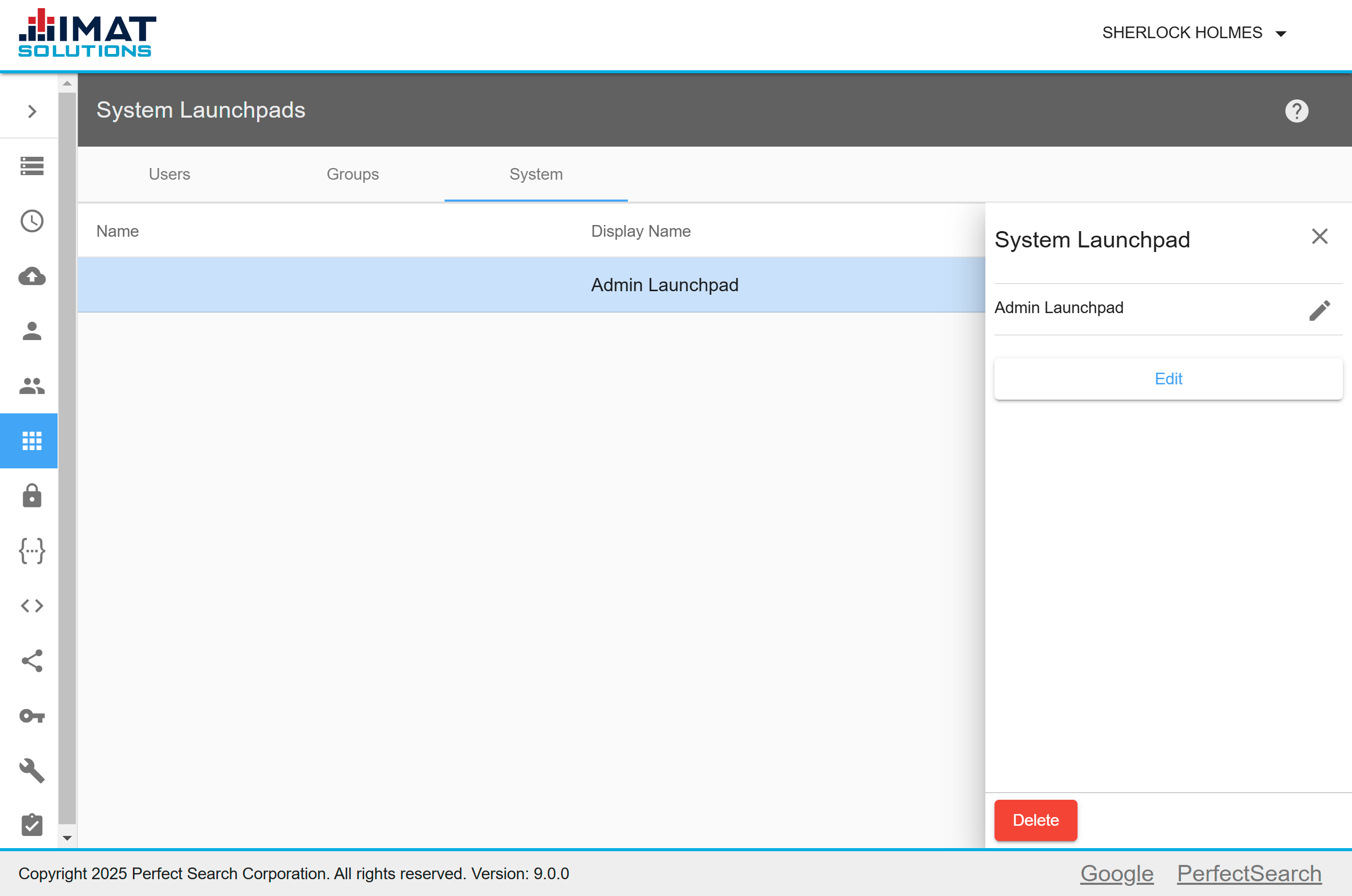Screen dimensions: 1352x896
Task: Open the wrench tools sidebar icon
Action: 32,771
